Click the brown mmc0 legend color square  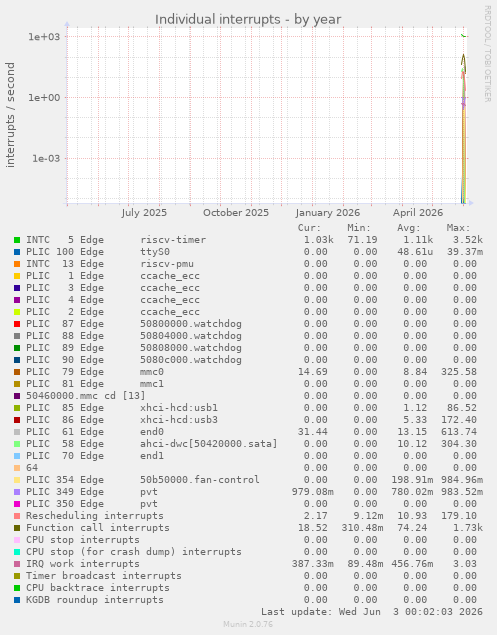pyautogui.click(x=17, y=372)
